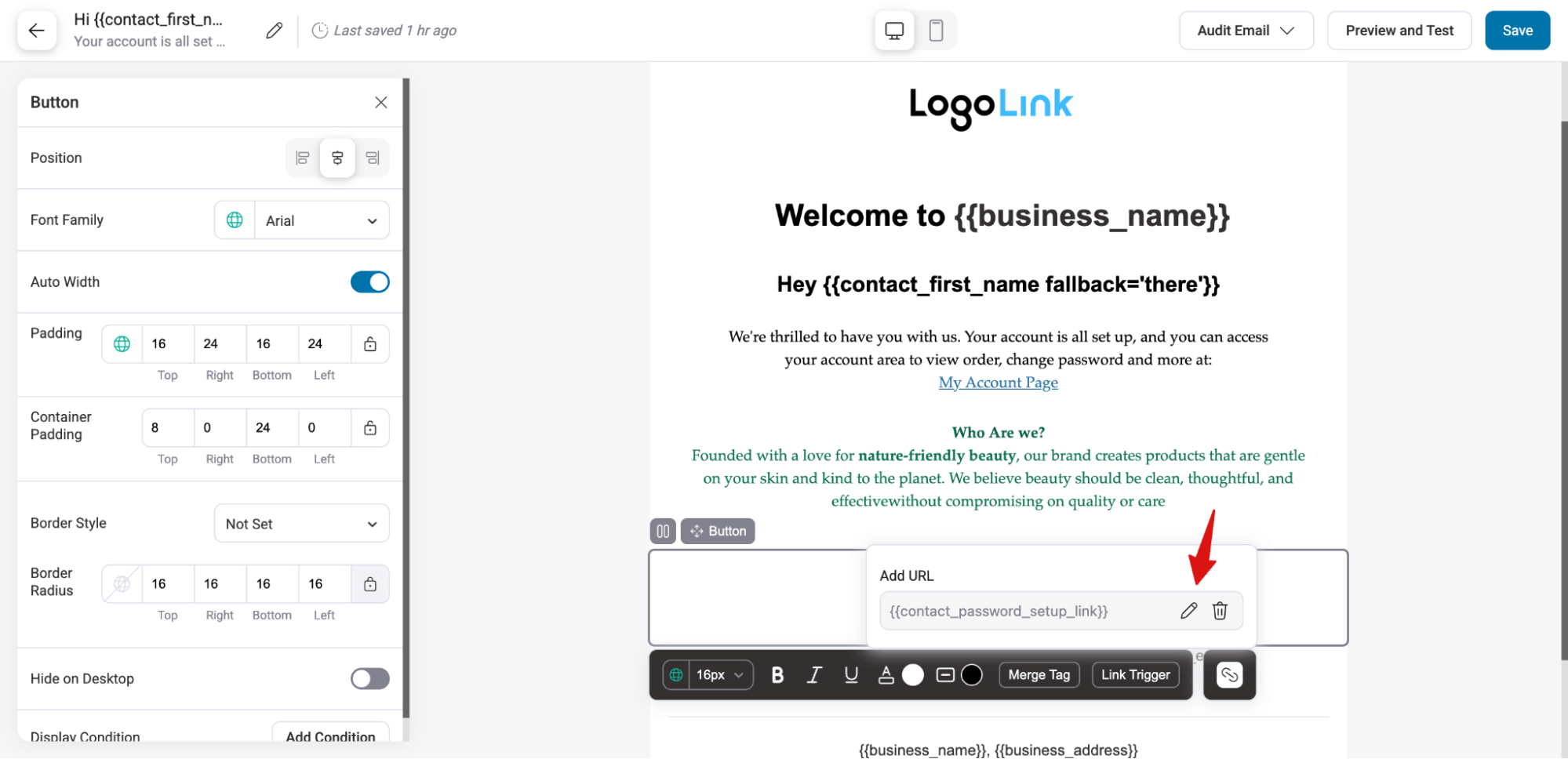Open the Border Style dropdown set to Not Set
Image resolution: width=1568 pixels, height=759 pixels.
tap(300, 523)
